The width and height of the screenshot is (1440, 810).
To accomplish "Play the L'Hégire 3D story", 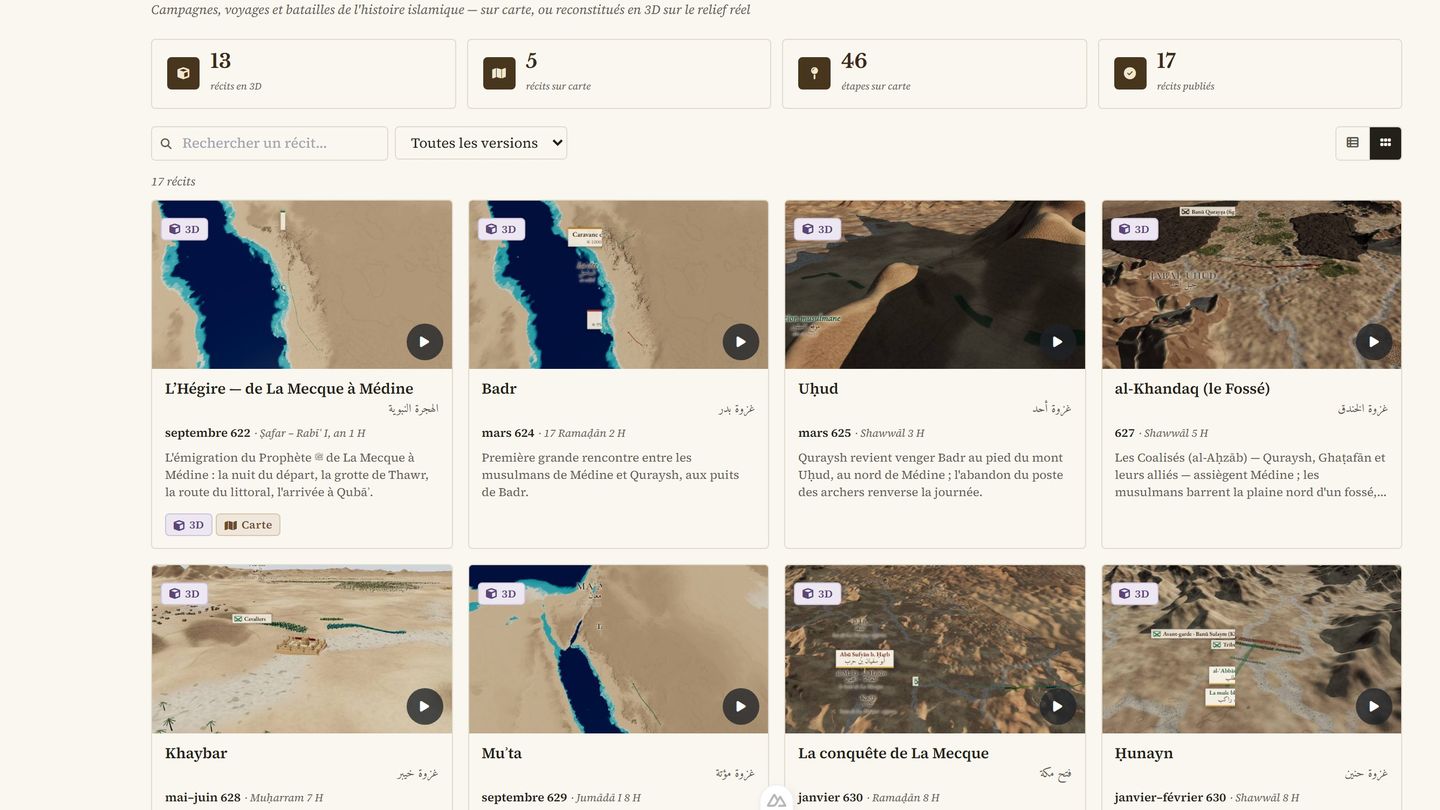I will (x=424, y=342).
